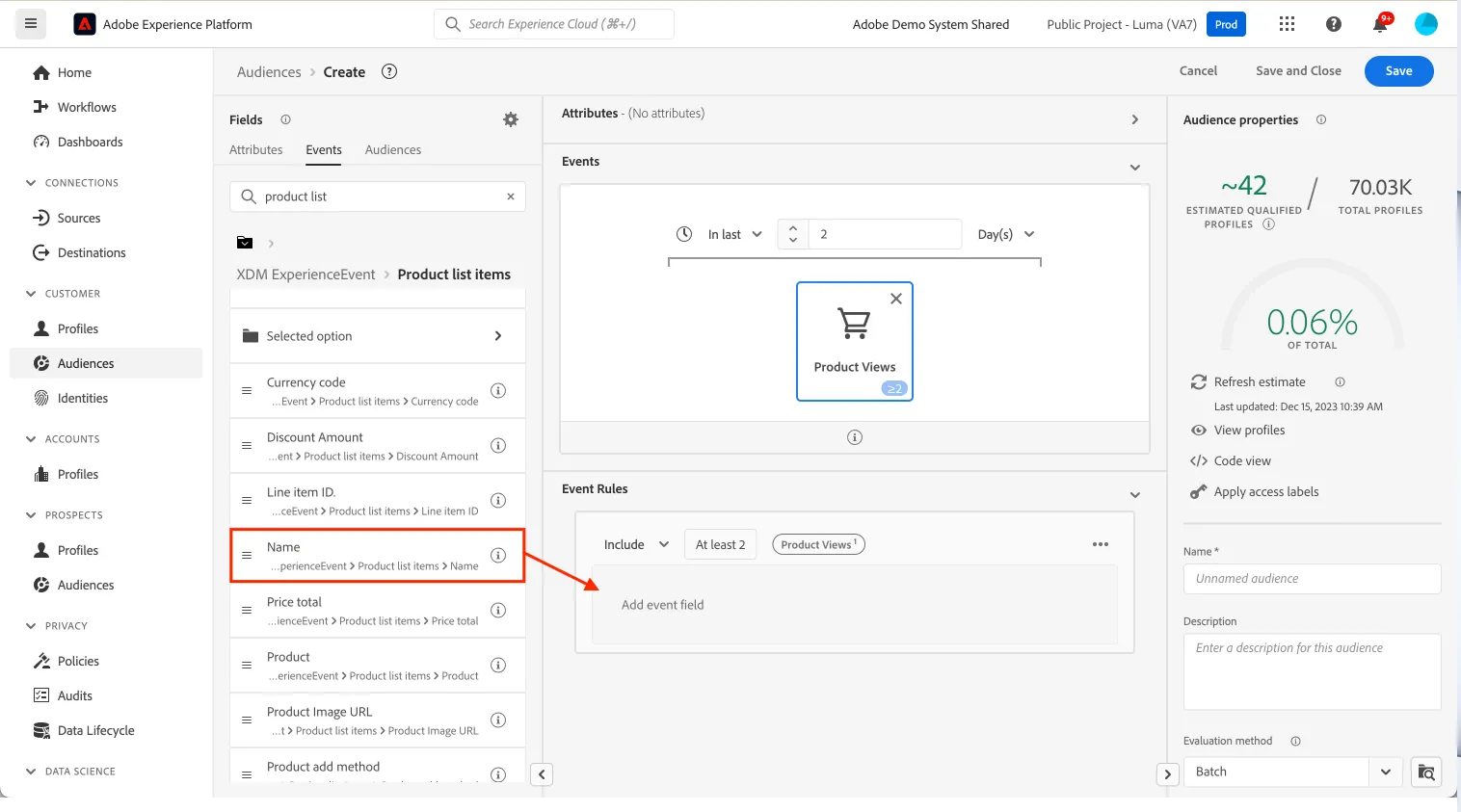The image size is (1461, 812).
Task: Remove the Product Views event card
Action: point(896,299)
